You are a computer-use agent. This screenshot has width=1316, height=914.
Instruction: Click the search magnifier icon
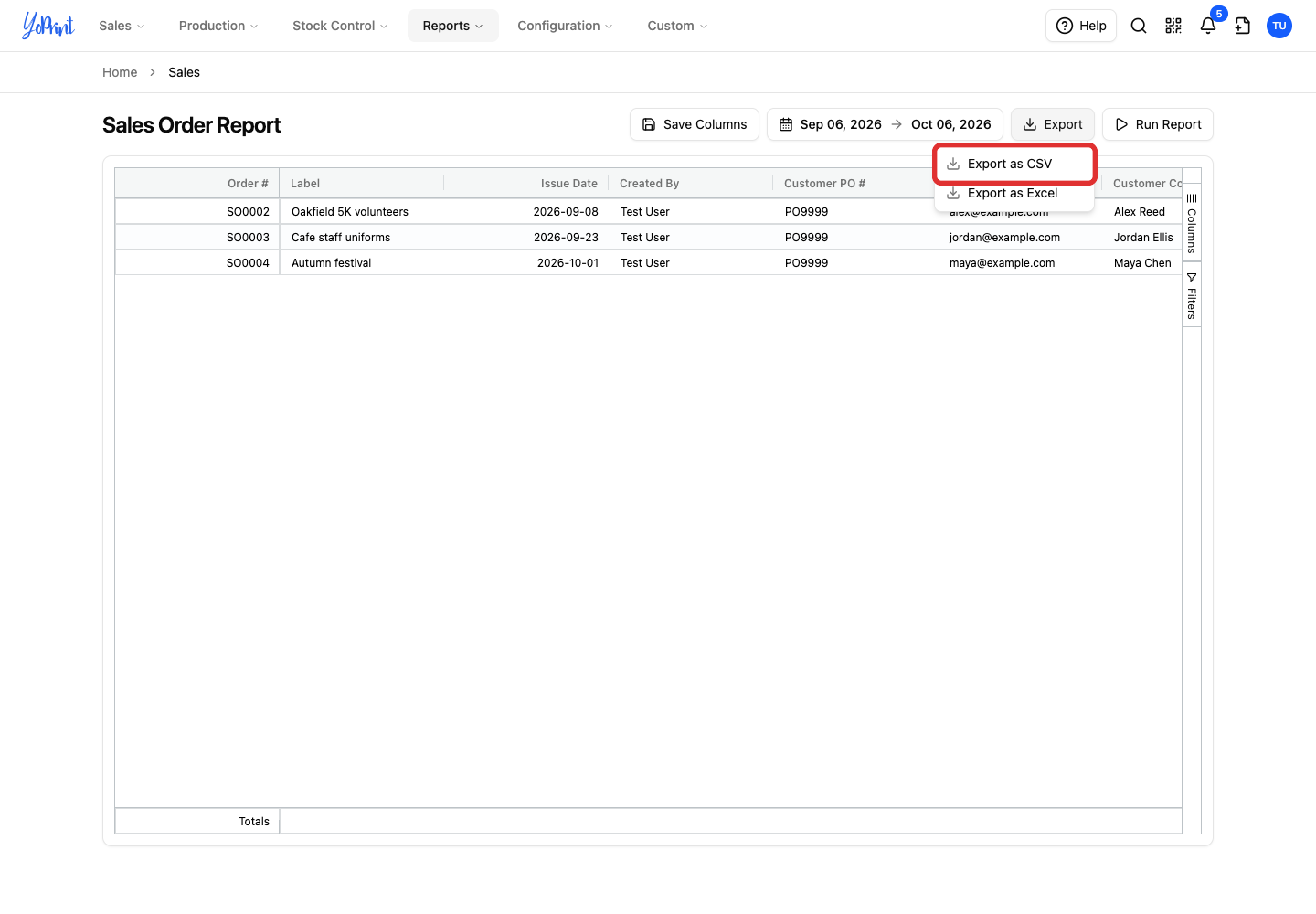1139,26
